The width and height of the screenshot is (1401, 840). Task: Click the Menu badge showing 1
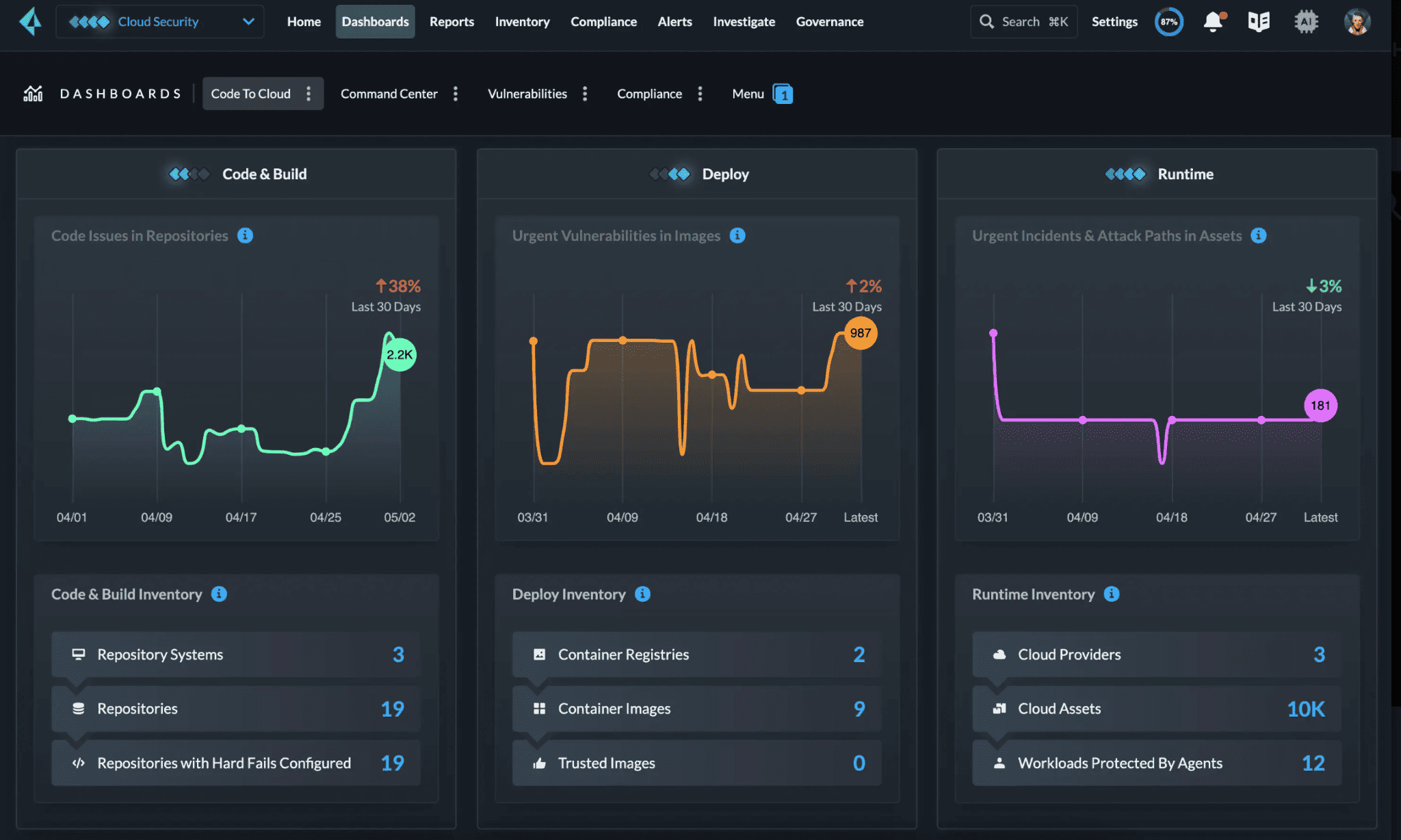click(783, 94)
